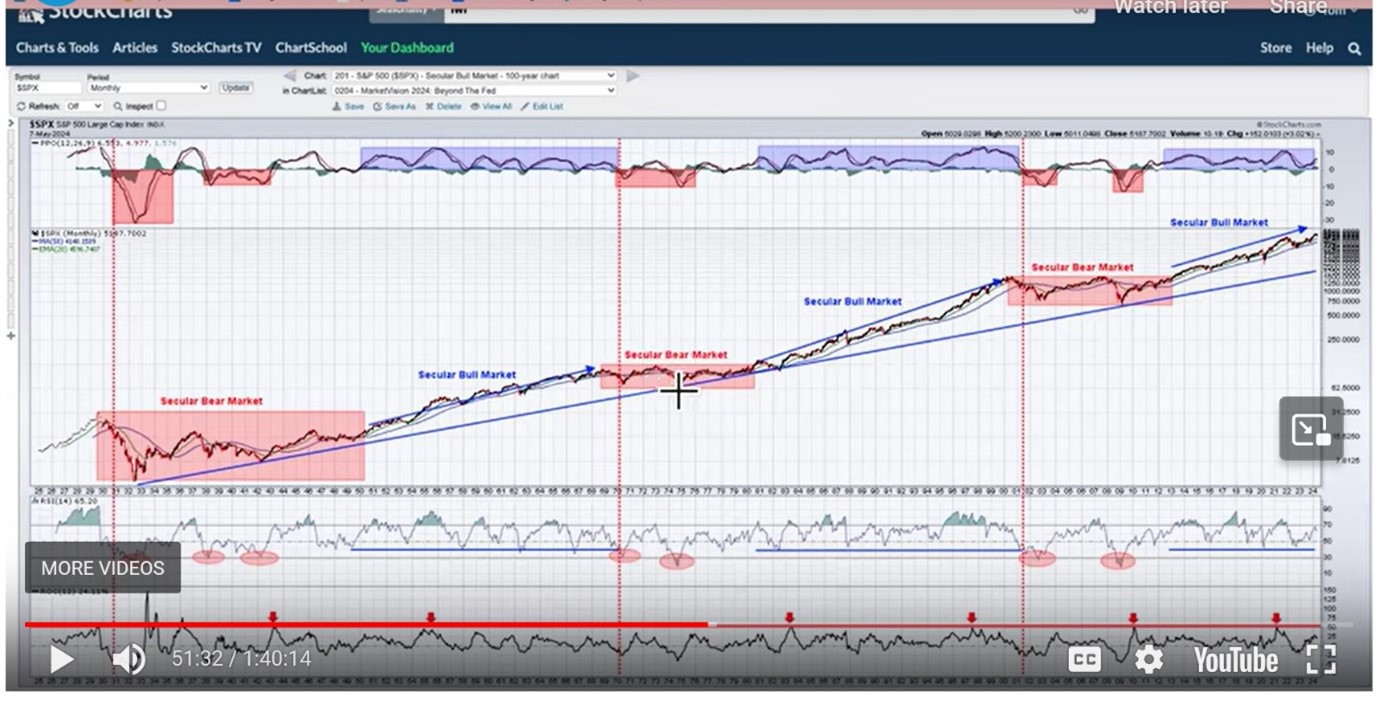This screenshot has height=701, width=1379.
Task: Enter fullscreen mode
Action: (1322, 659)
